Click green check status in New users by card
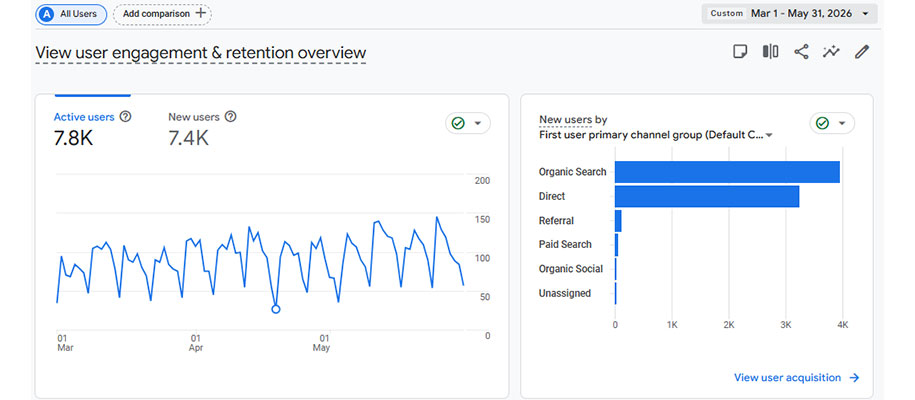This screenshot has height=400, width=915. (822, 123)
